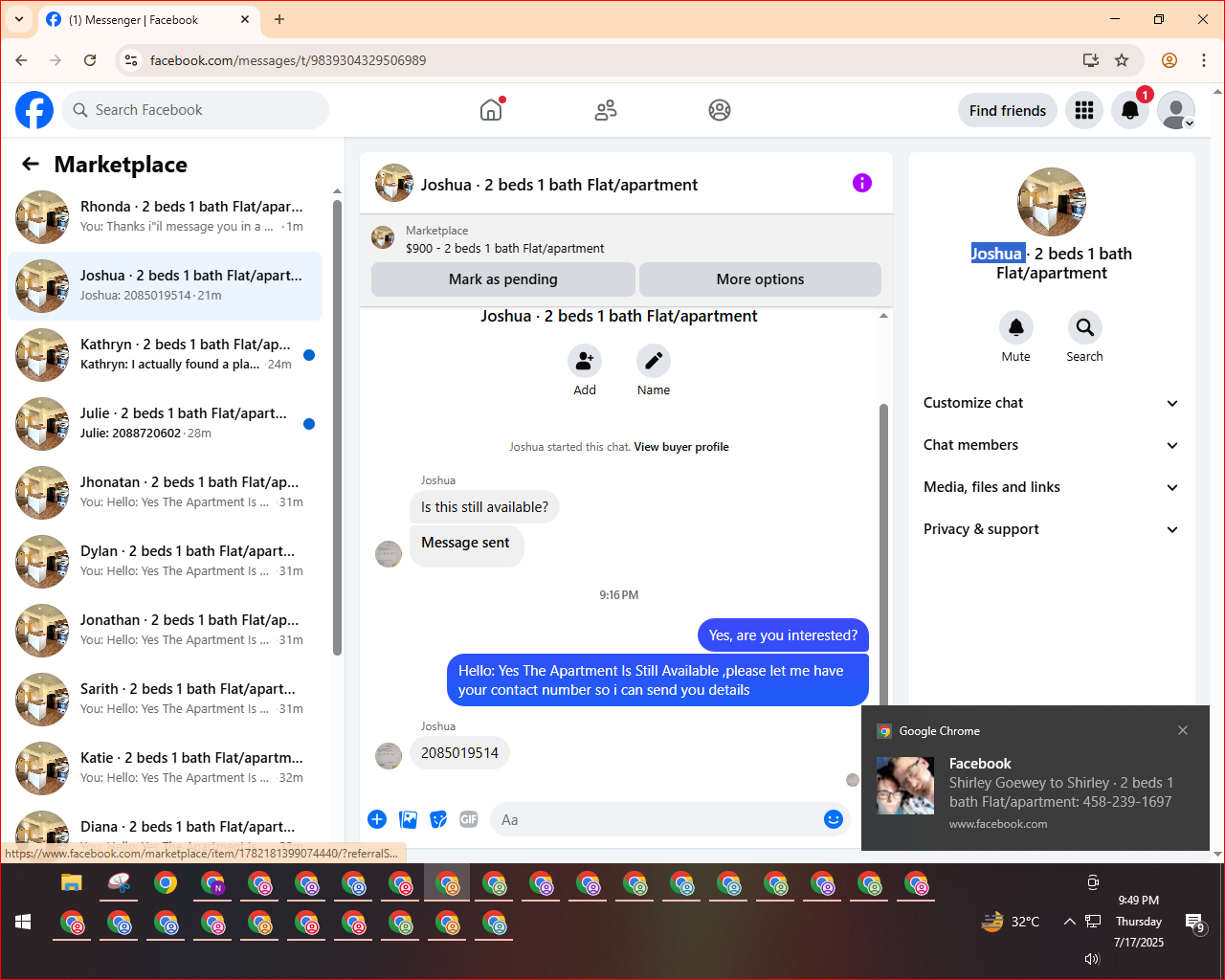Open Katie's conversation in the list
This screenshot has width=1225, height=980.
click(165, 768)
